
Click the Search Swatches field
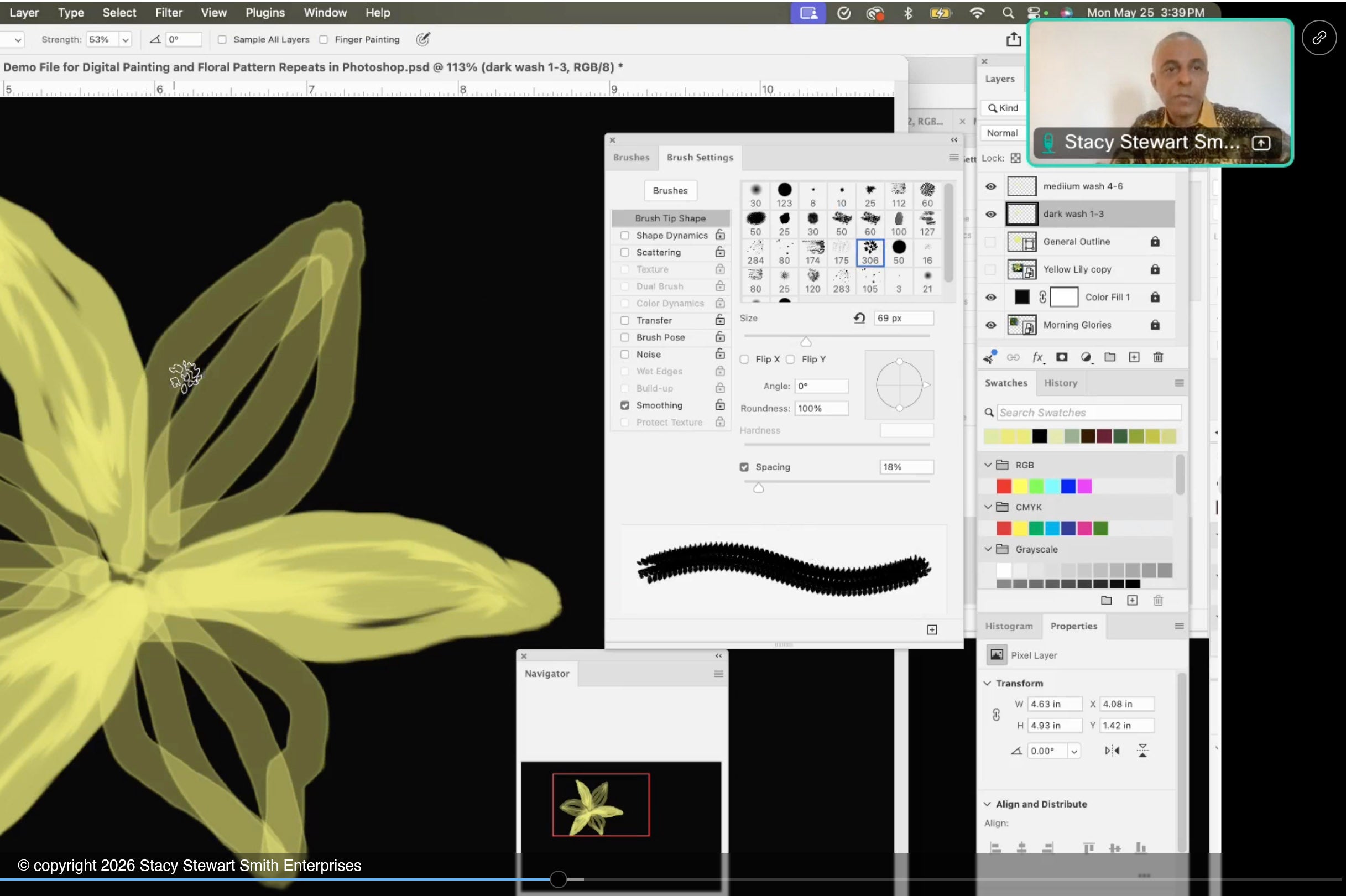(1088, 413)
